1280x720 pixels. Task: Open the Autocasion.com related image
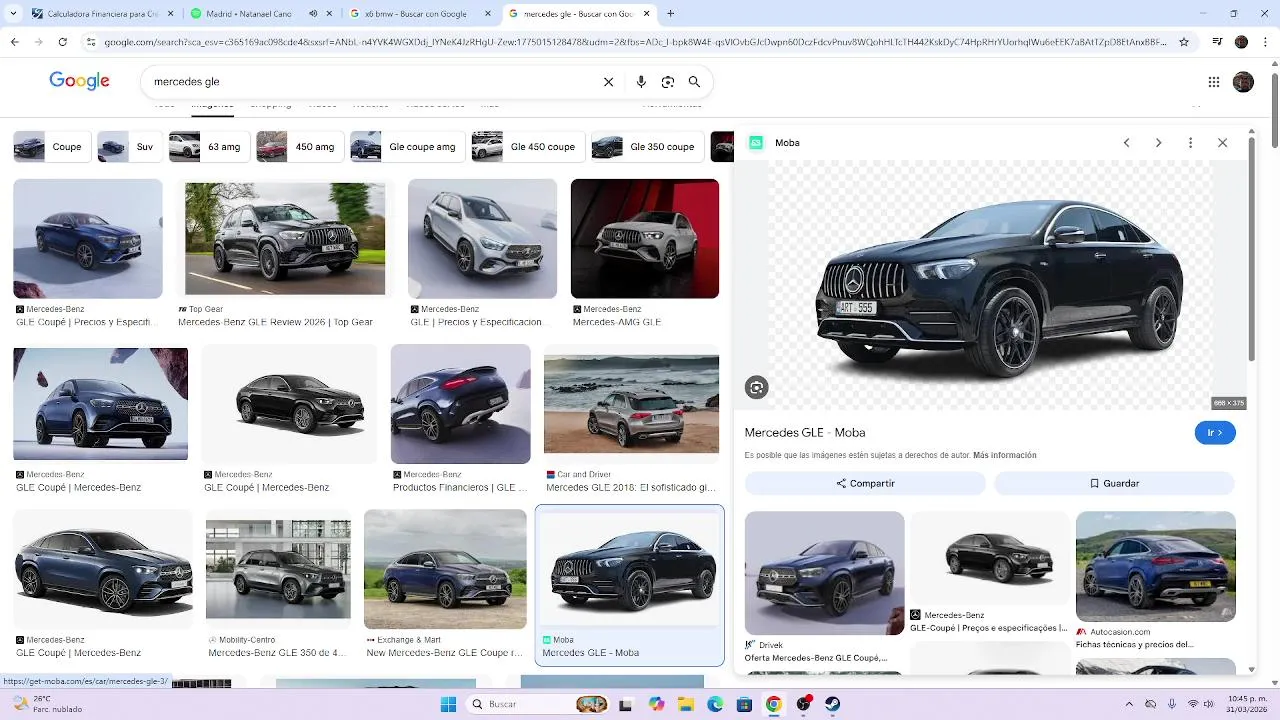[x=1156, y=567]
